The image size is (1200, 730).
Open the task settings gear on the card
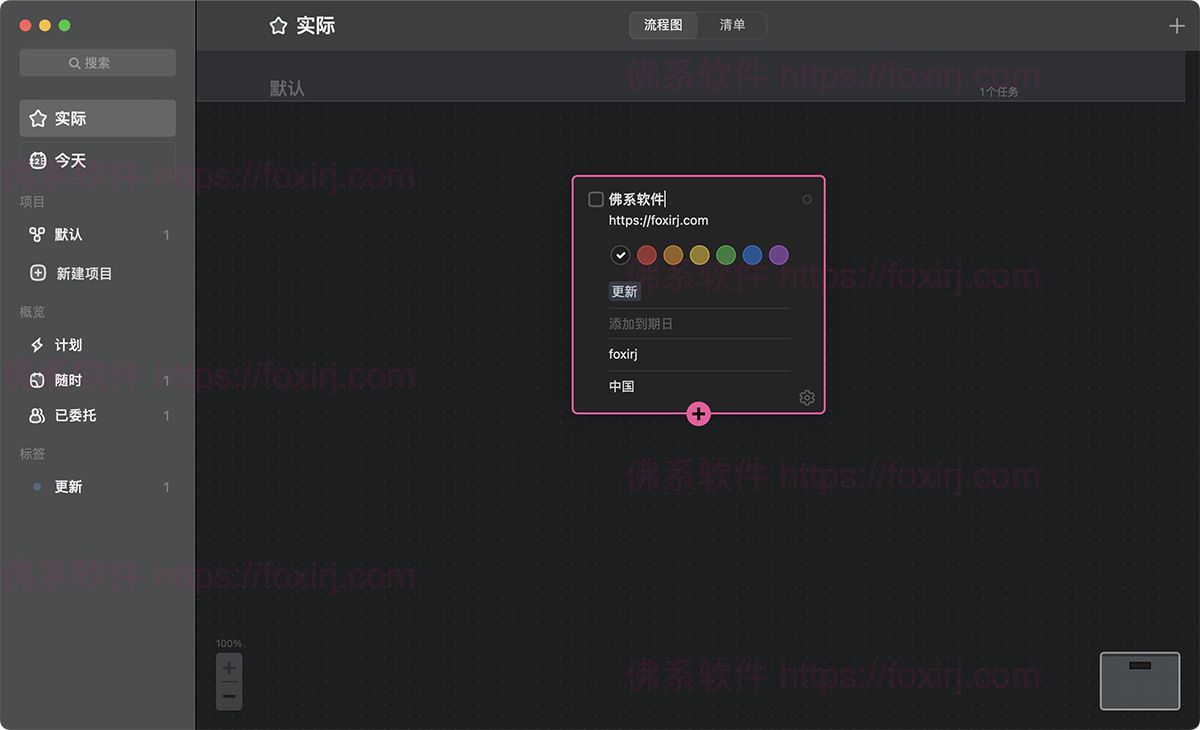[x=806, y=397]
